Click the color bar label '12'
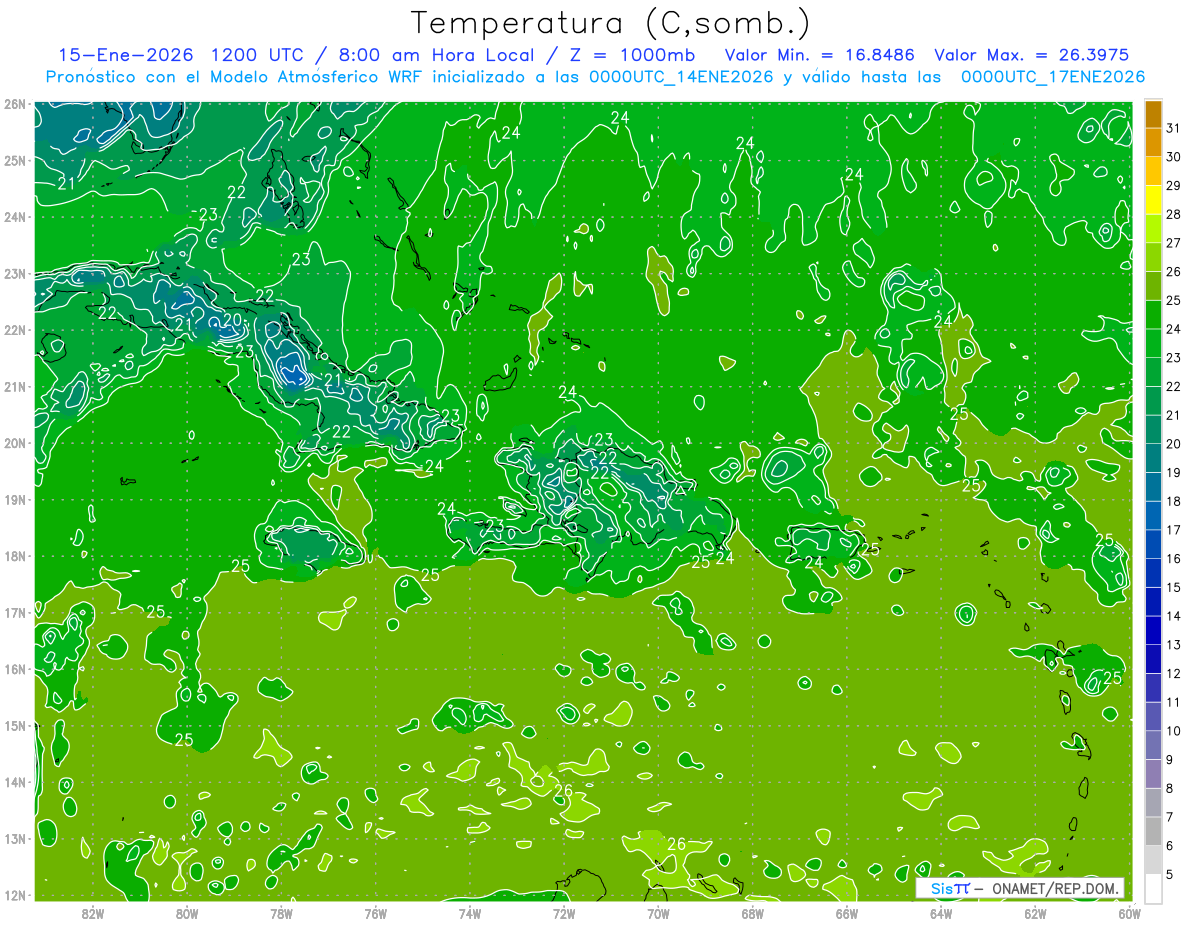Screen dimensions: 1200x927 1173,673
